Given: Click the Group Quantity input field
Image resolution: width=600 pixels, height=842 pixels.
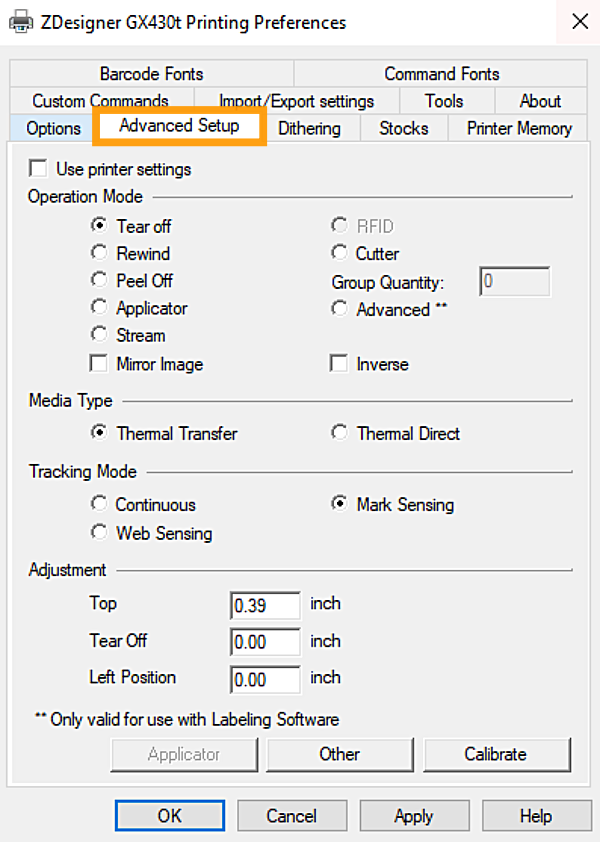Looking at the screenshot, I should coord(515,281).
